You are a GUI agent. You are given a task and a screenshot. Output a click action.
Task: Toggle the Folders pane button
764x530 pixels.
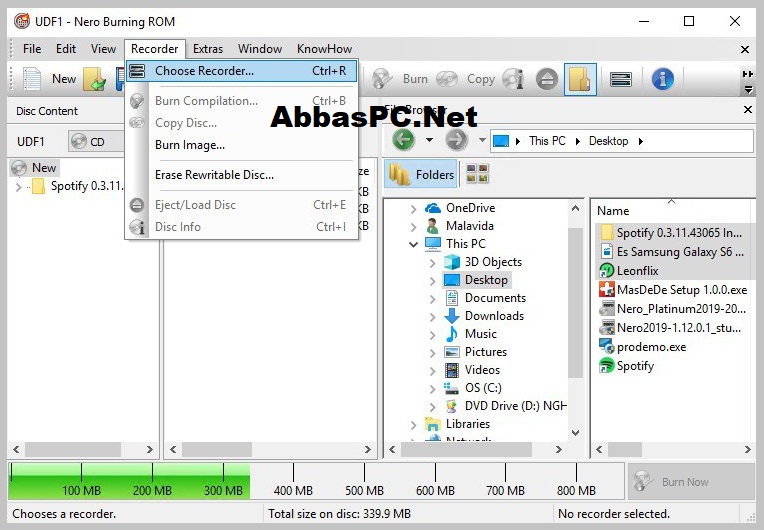[421, 174]
